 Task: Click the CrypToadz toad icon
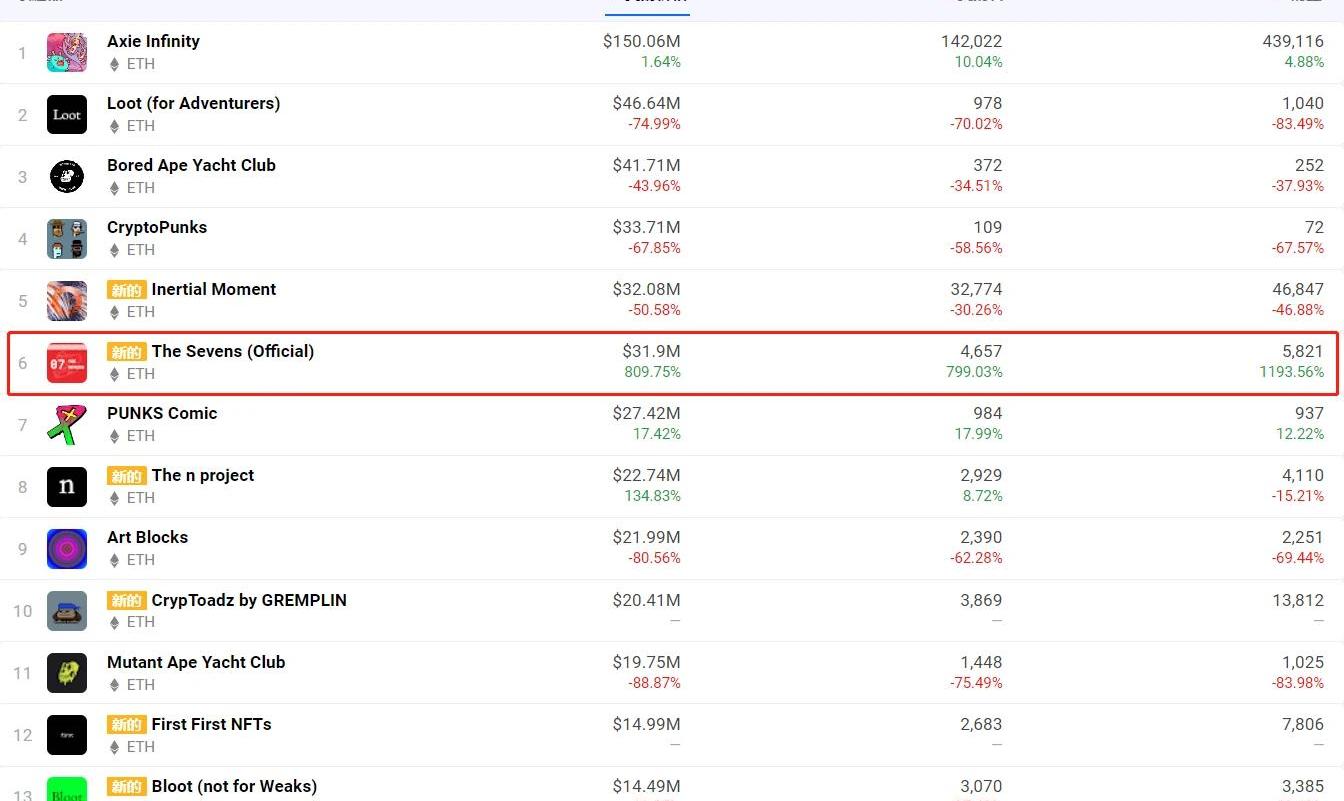(67, 611)
